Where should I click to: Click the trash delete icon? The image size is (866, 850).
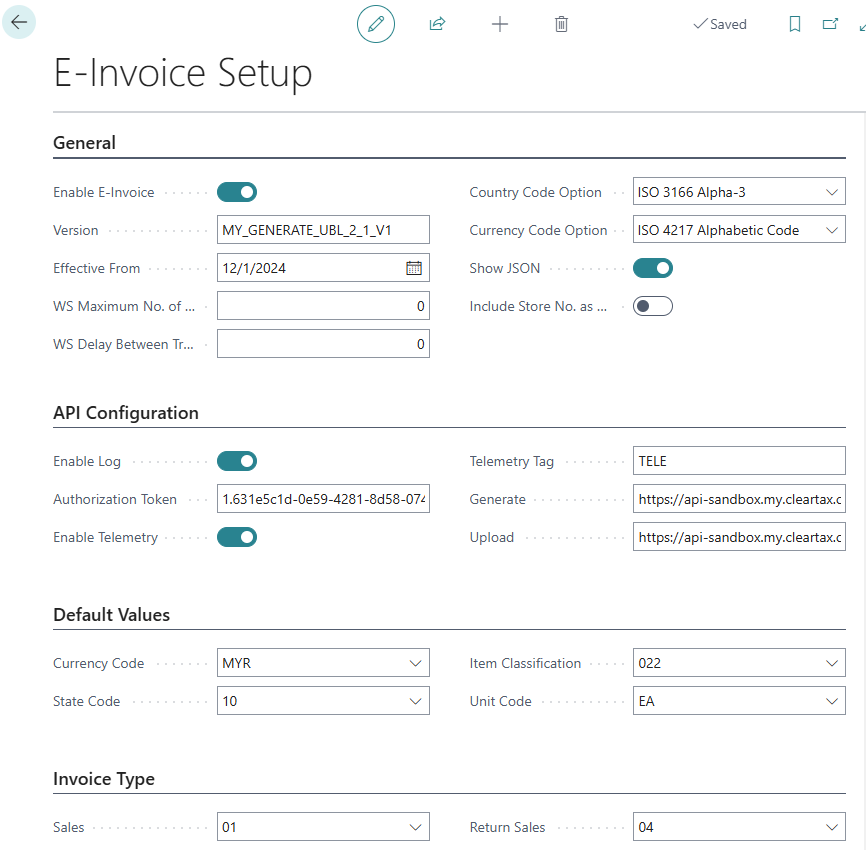point(561,24)
